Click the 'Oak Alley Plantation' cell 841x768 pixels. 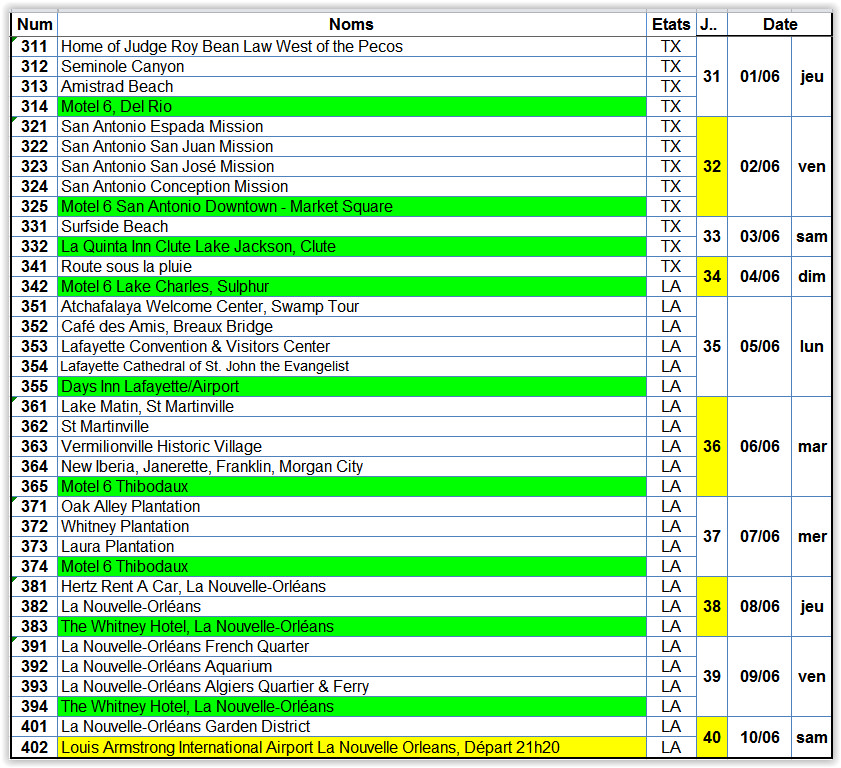(352, 506)
